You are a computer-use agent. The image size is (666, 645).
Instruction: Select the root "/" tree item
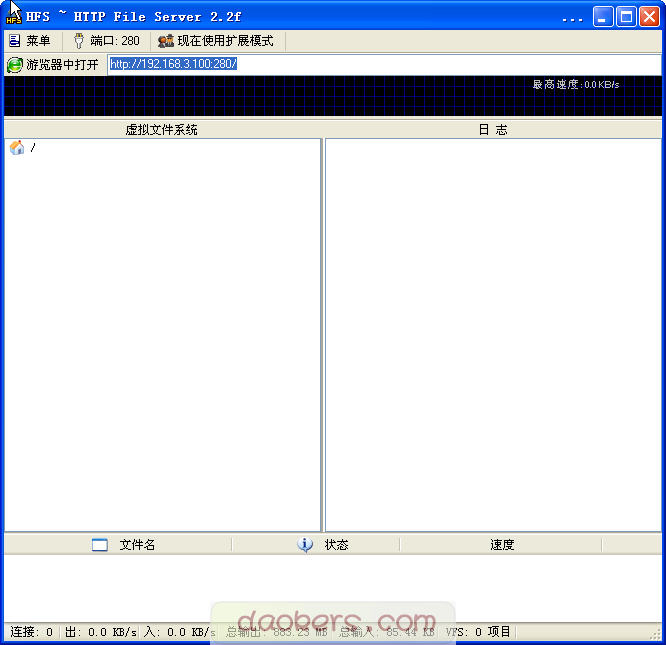click(33, 147)
